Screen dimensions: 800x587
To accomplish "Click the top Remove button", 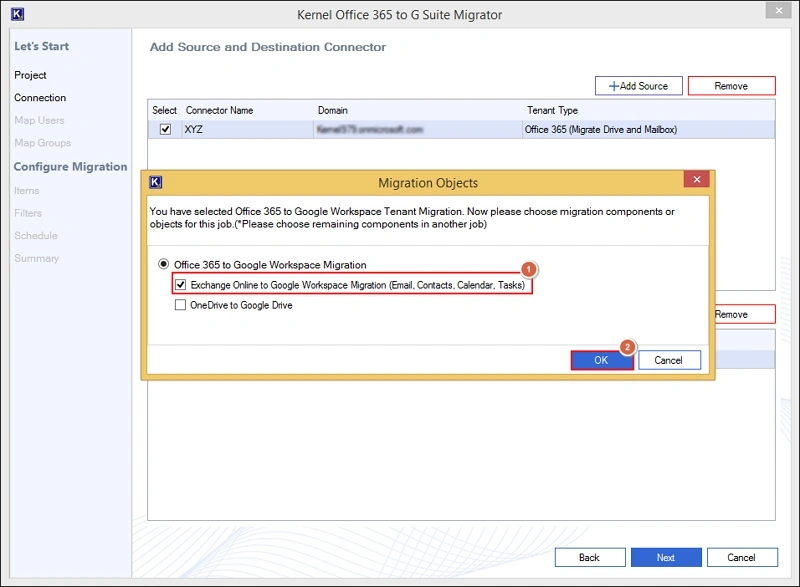I will (731, 86).
